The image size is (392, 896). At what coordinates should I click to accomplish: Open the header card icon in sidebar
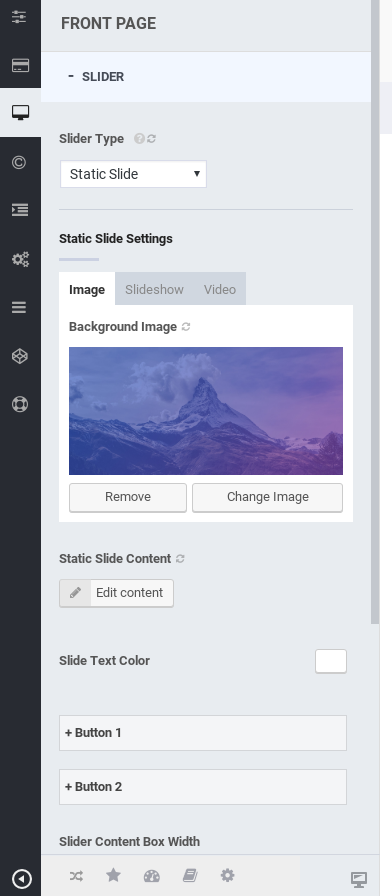pos(20,65)
